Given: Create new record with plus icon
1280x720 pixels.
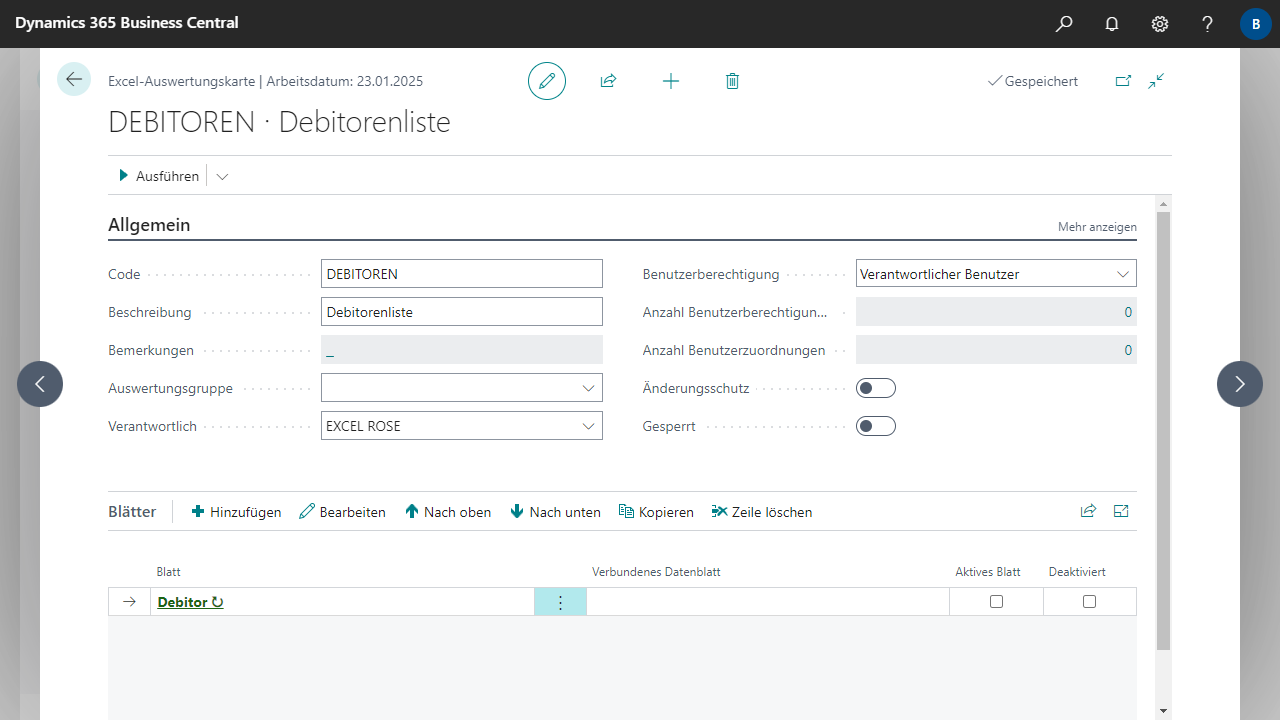Looking at the screenshot, I should 671,81.
